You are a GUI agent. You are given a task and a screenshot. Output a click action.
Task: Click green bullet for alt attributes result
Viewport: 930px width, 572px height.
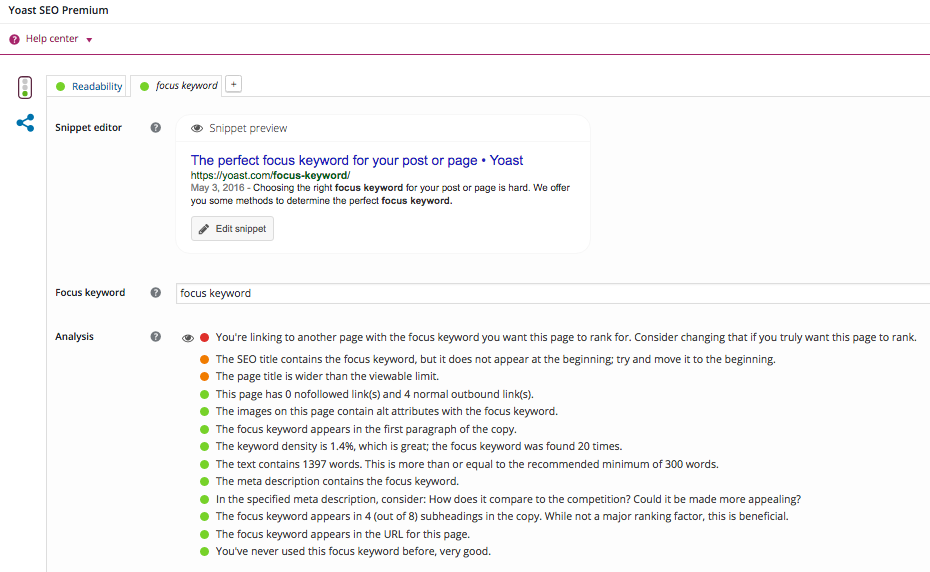[205, 412]
